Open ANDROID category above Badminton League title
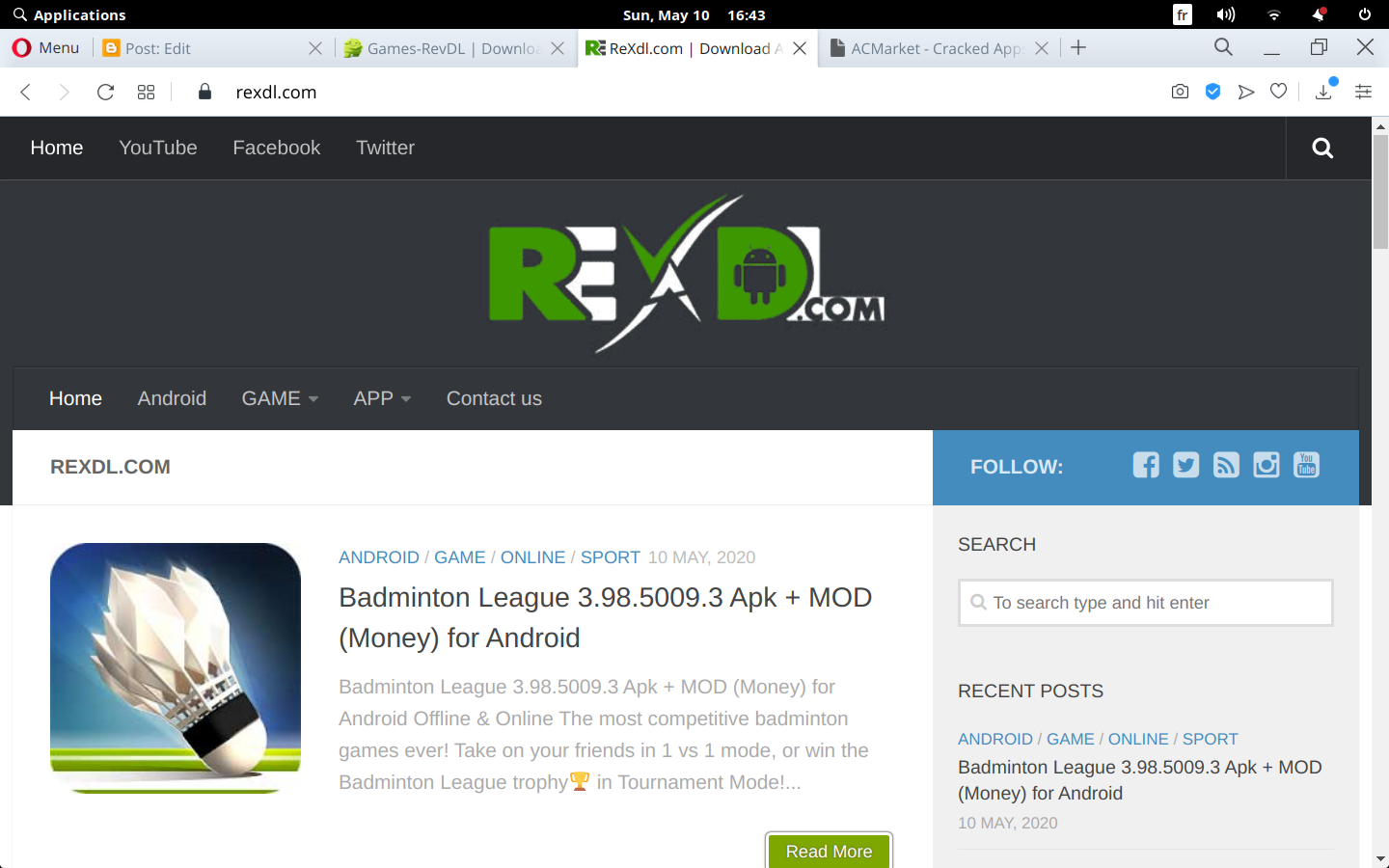 coord(379,557)
